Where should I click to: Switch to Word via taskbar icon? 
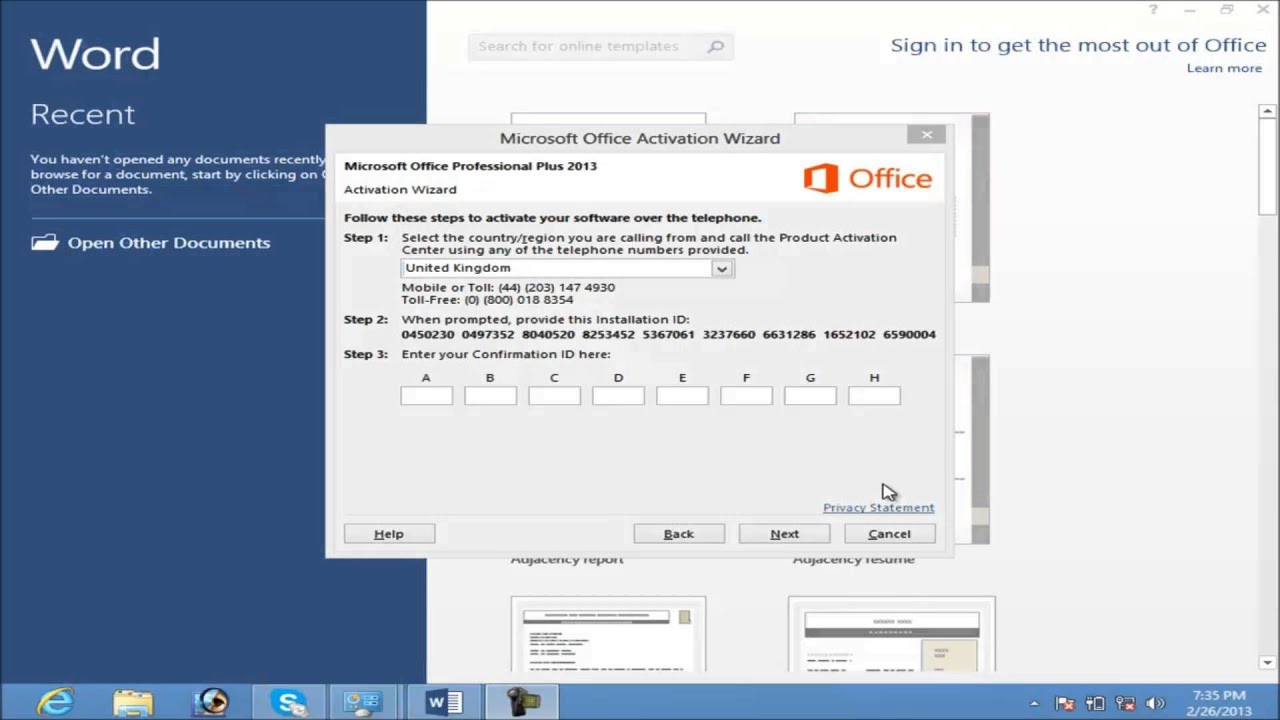[443, 702]
